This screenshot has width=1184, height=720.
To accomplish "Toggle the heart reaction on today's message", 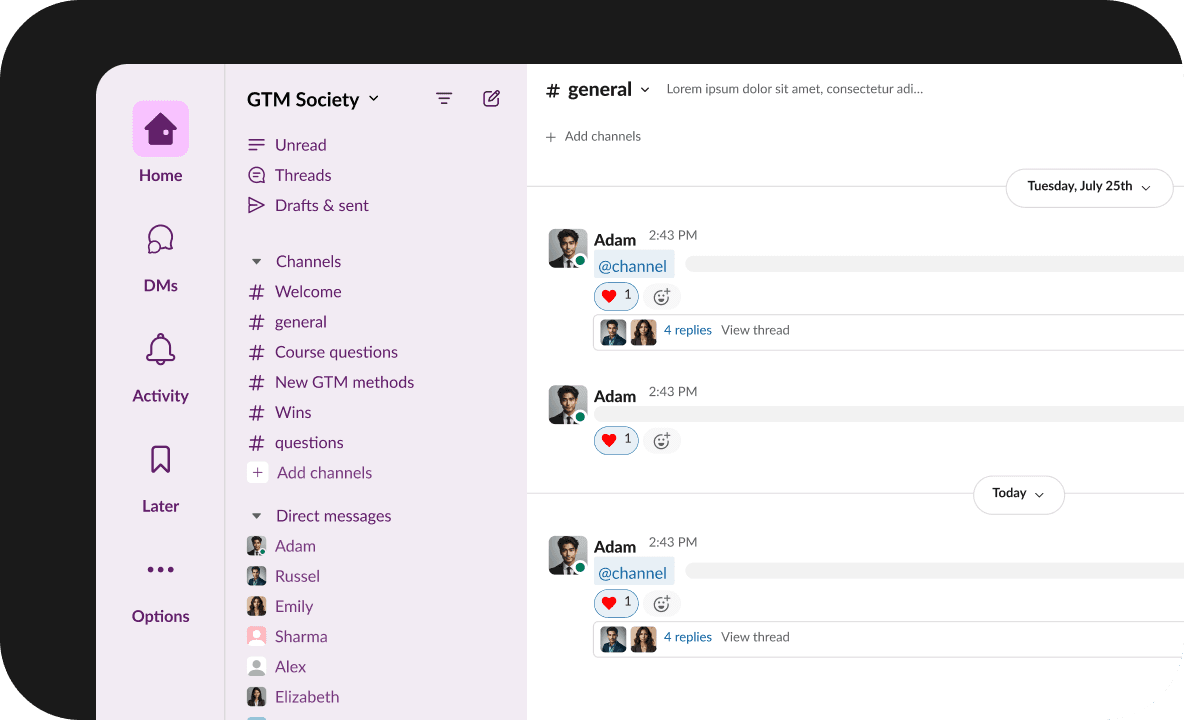I will coord(616,603).
